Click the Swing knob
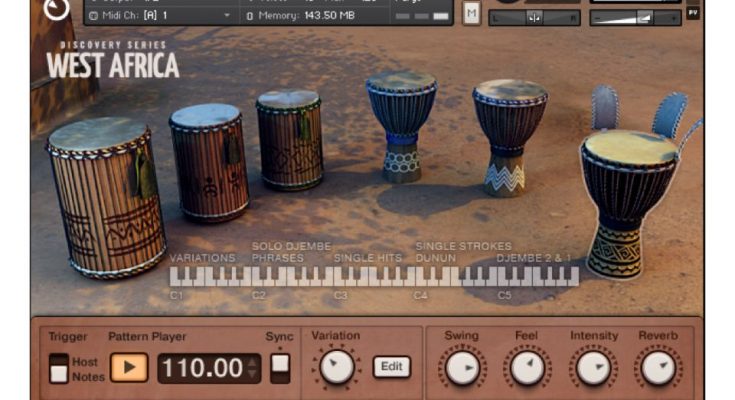This screenshot has height=400, width=735. (461, 368)
